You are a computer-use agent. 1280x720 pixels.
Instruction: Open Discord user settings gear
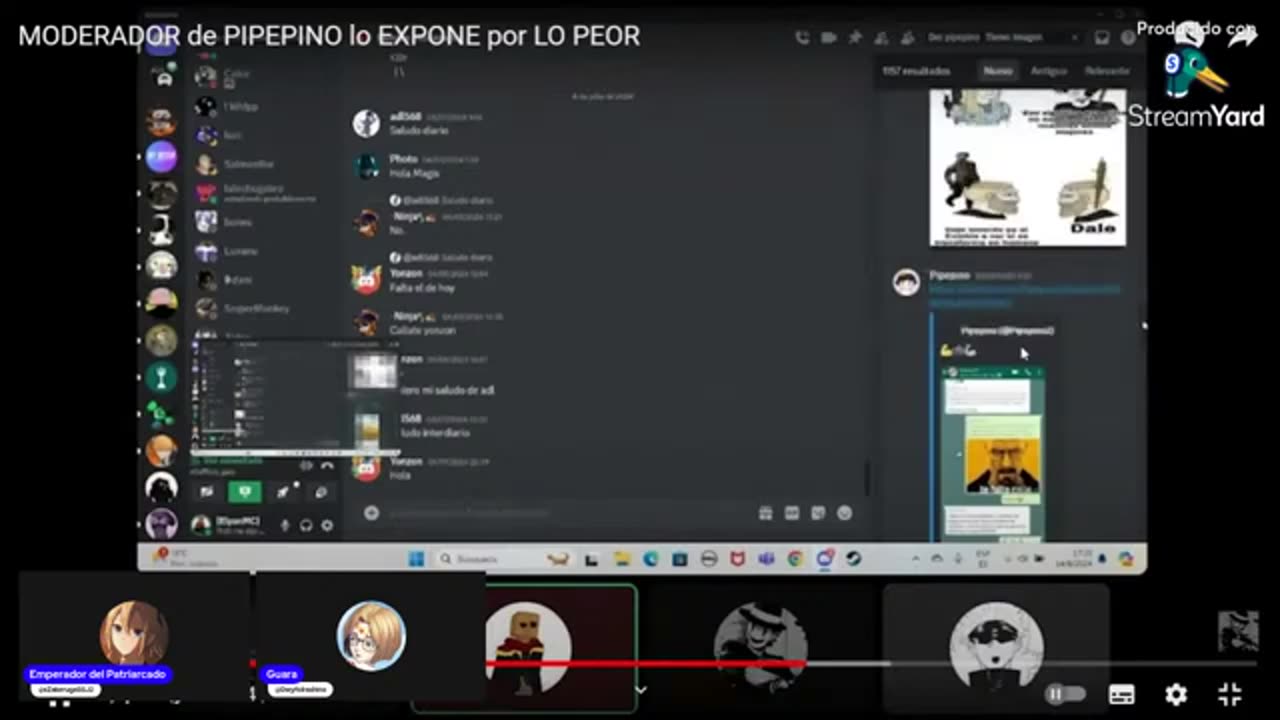tap(327, 524)
